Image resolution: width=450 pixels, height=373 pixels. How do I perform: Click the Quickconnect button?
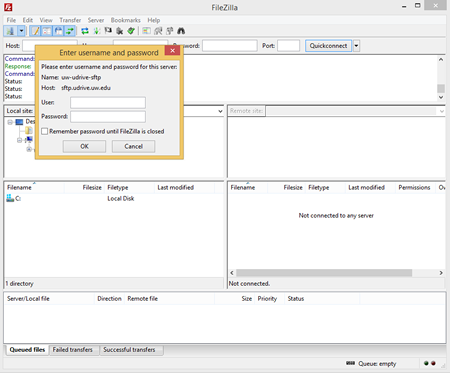[x=328, y=46]
